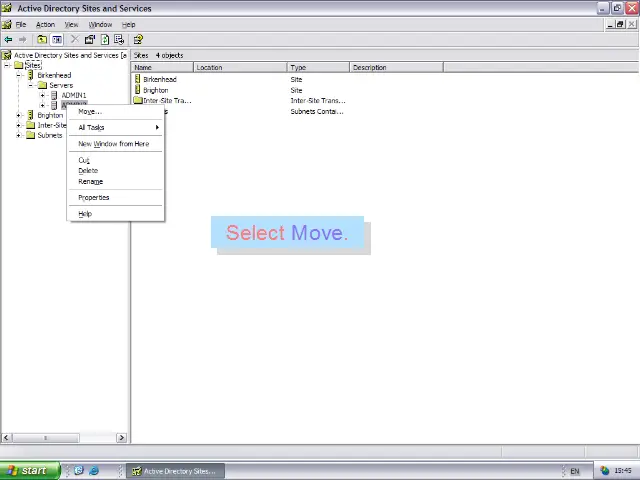The width and height of the screenshot is (640, 480).
Task: Collapse the Servers tree node
Action: 31,85
